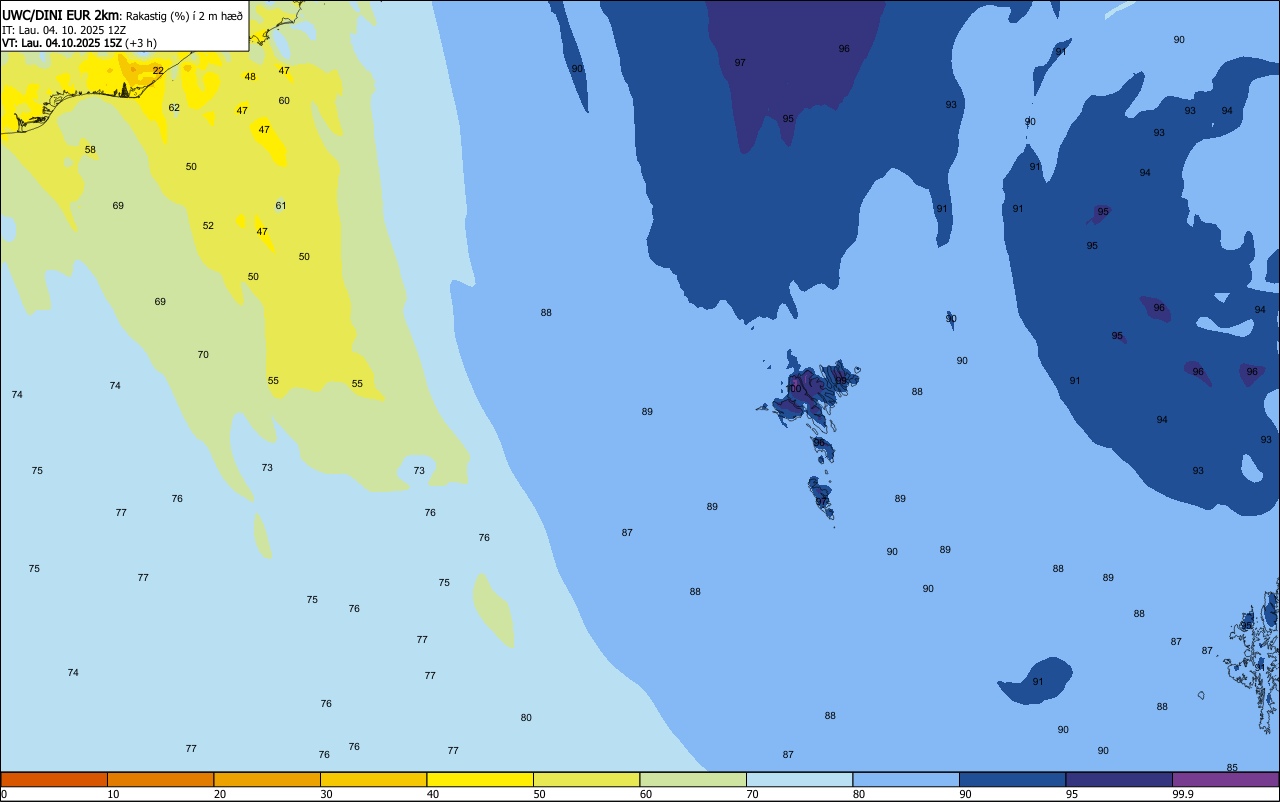Select the purple above-99.9 legend swatch
The image size is (1280, 802).
click(1226, 779)
